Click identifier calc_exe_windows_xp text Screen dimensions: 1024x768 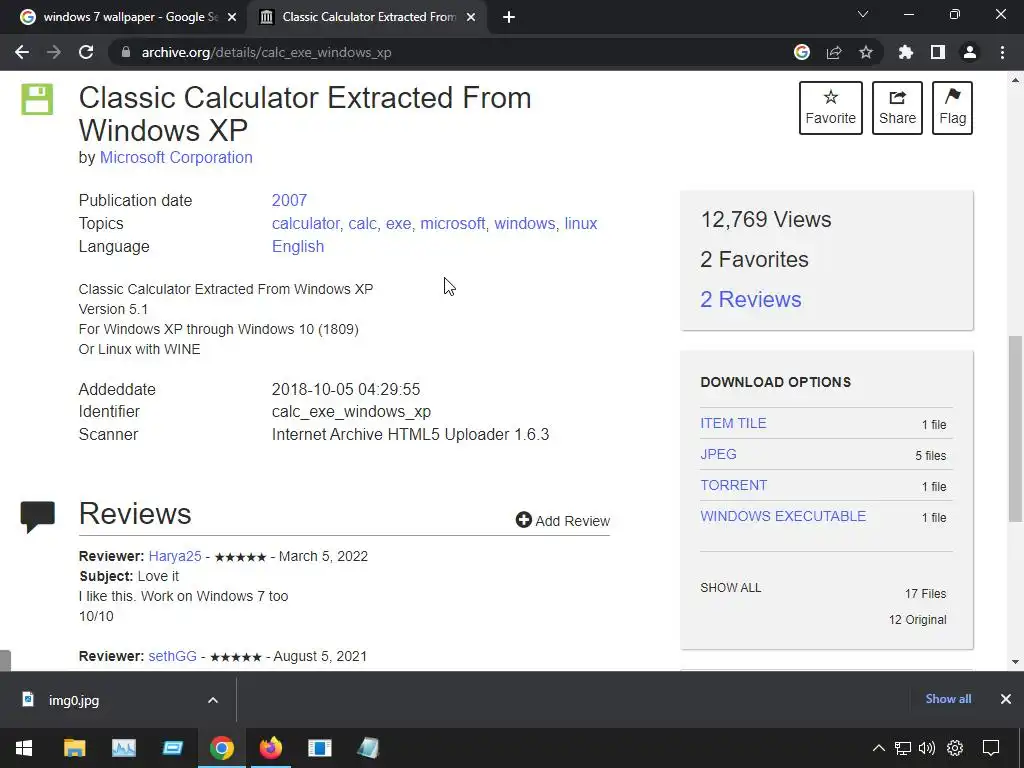click(351, 411)
